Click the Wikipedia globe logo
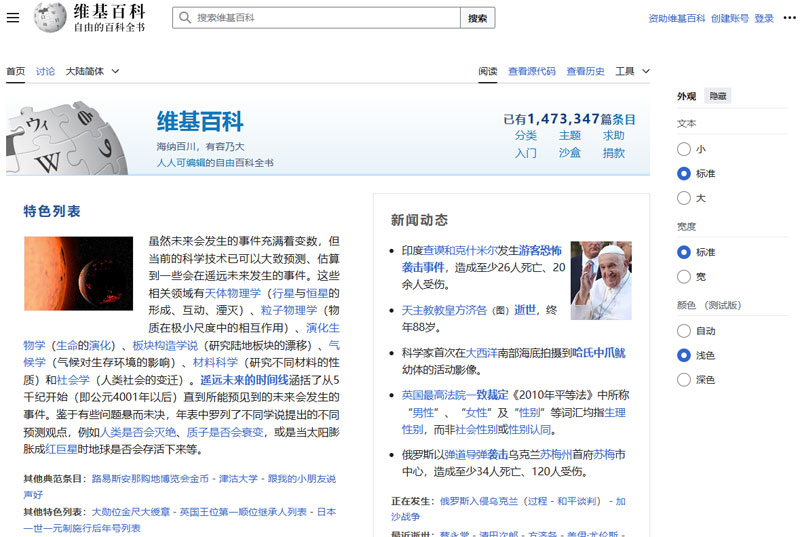 (x=50, y=18)
